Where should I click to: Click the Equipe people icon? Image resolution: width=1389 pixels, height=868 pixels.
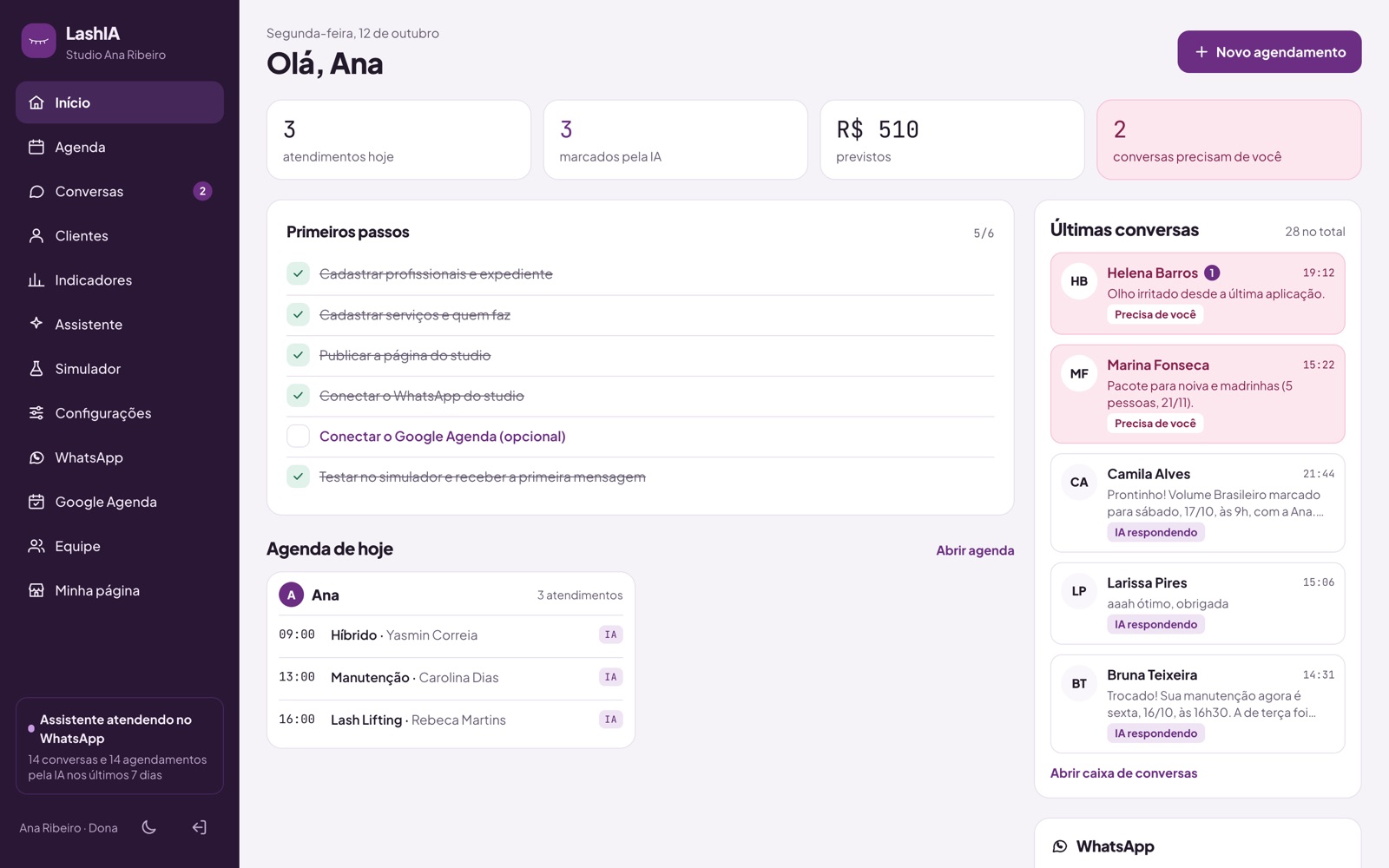36,546
